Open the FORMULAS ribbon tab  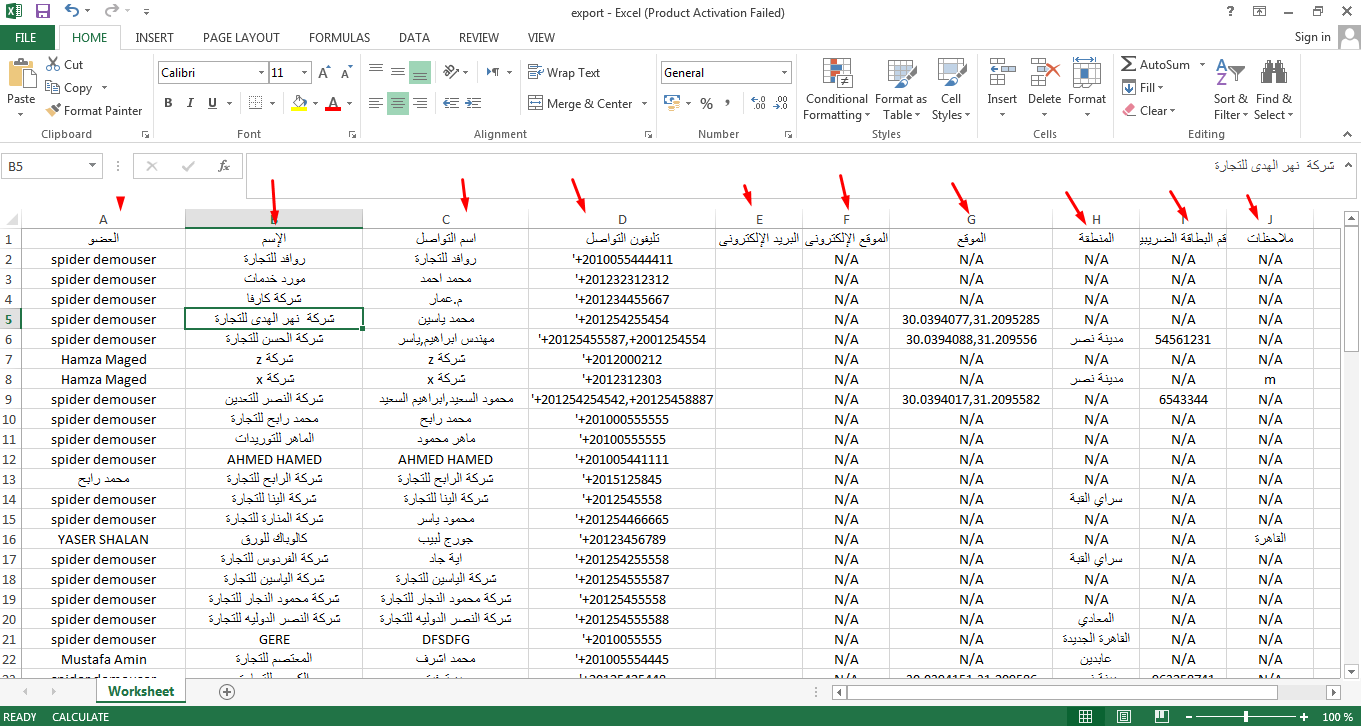coord(339,38)
